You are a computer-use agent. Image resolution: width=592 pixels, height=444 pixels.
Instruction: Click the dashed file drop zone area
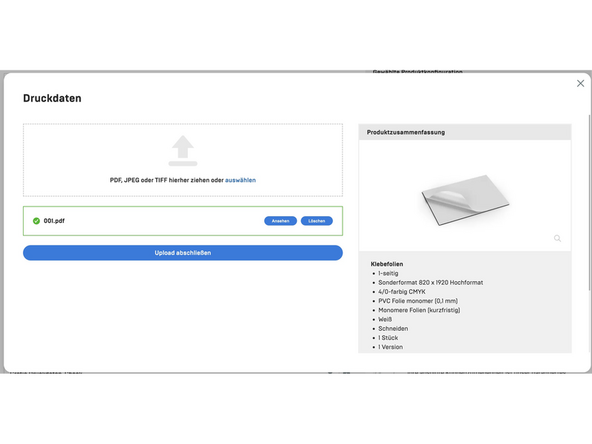pyautogui.click(x=183, y=160)
